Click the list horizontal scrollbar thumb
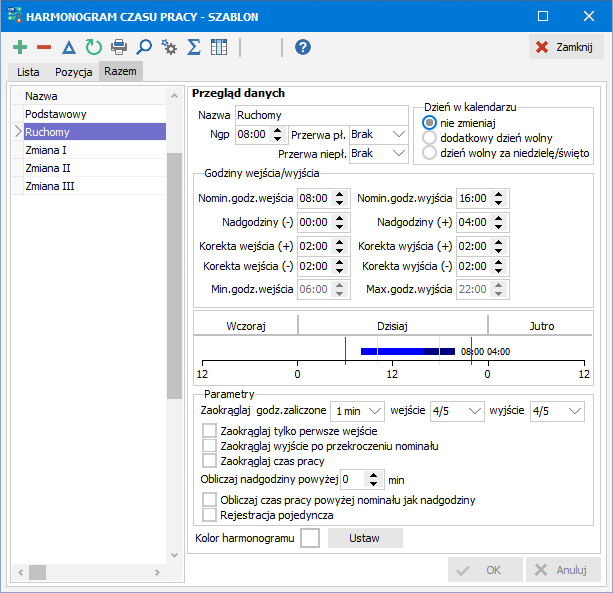 [38, 573]
